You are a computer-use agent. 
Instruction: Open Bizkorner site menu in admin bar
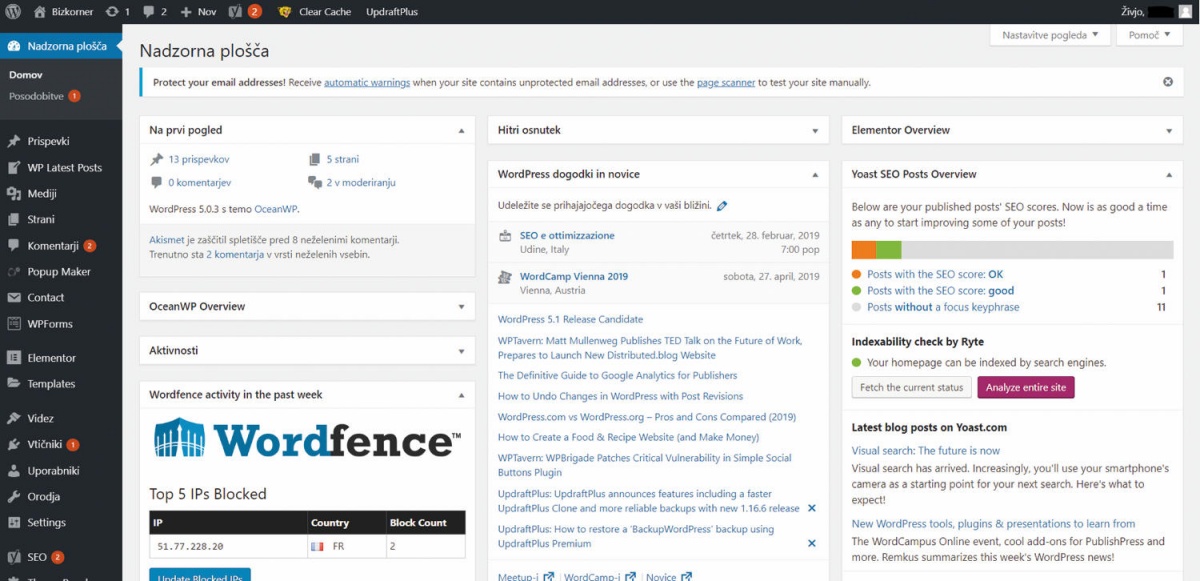(61, 12)
